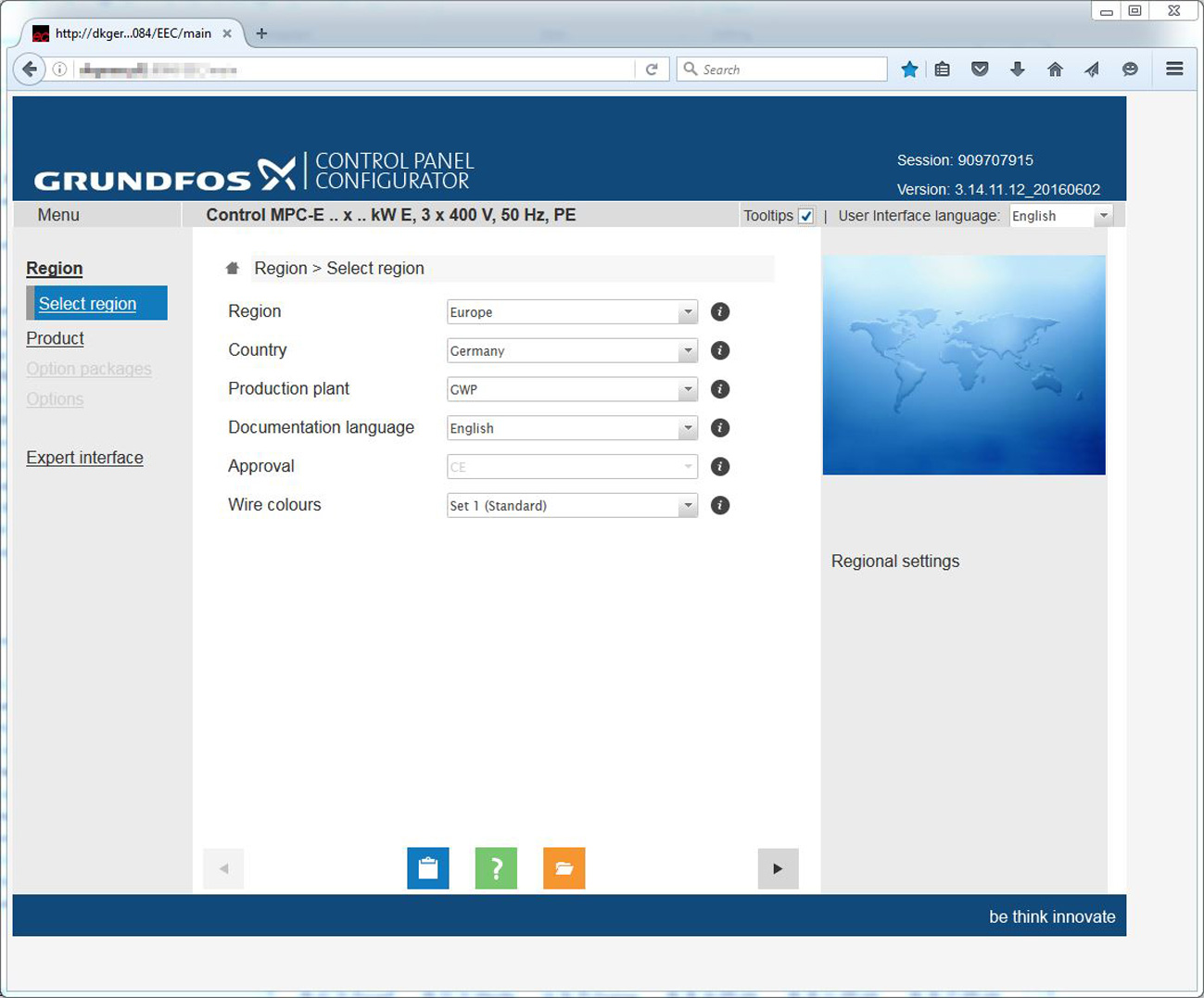Click the Firefox Search input field
The width and height of the screenshot is (1204, 998).
[x=782, y=69]
